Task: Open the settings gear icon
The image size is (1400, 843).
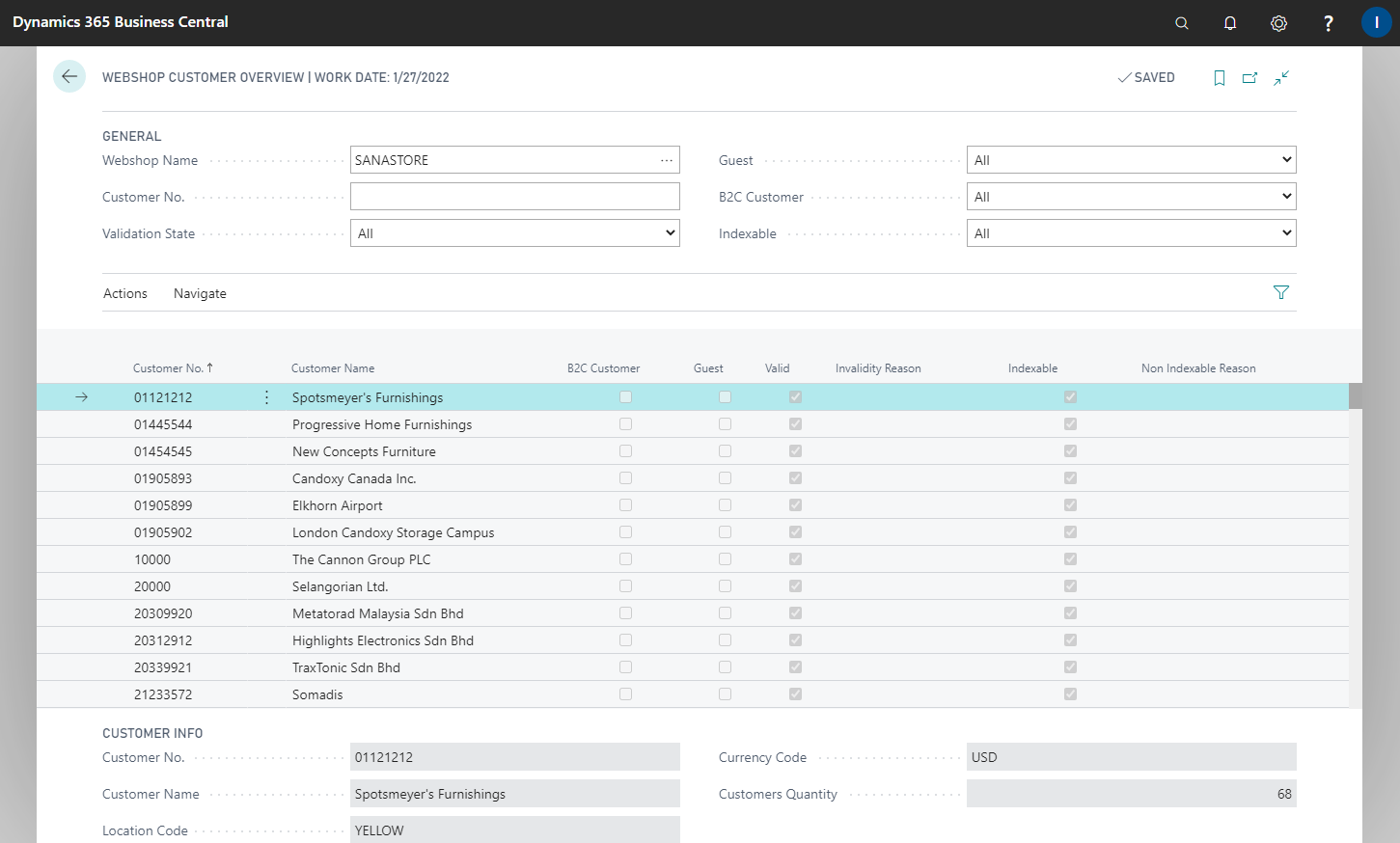Action: [1278, 23]
